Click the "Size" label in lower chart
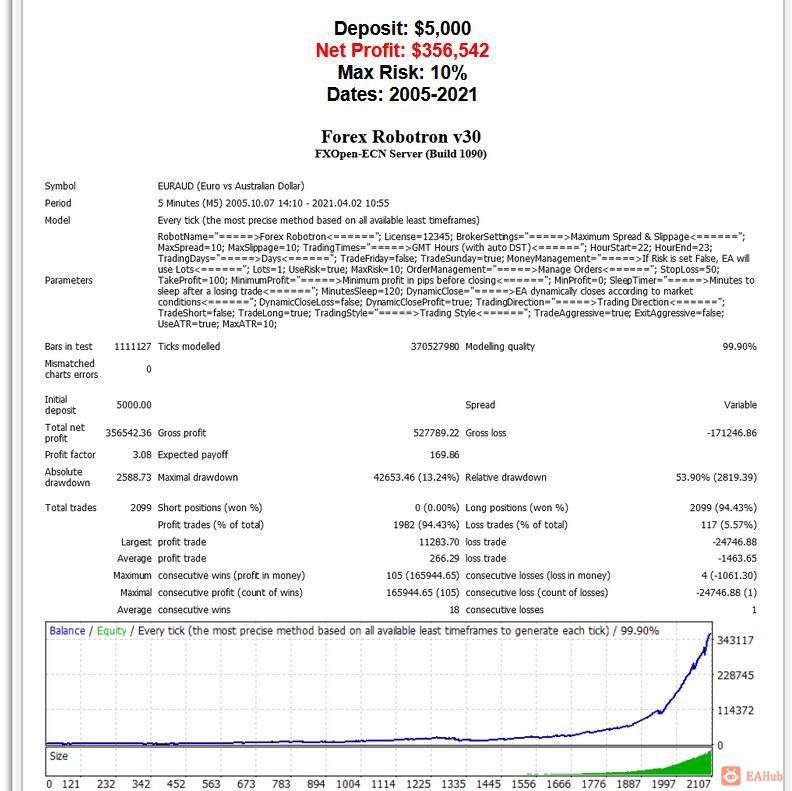Viewport: 792px width, 791px height. coord(59,756)
